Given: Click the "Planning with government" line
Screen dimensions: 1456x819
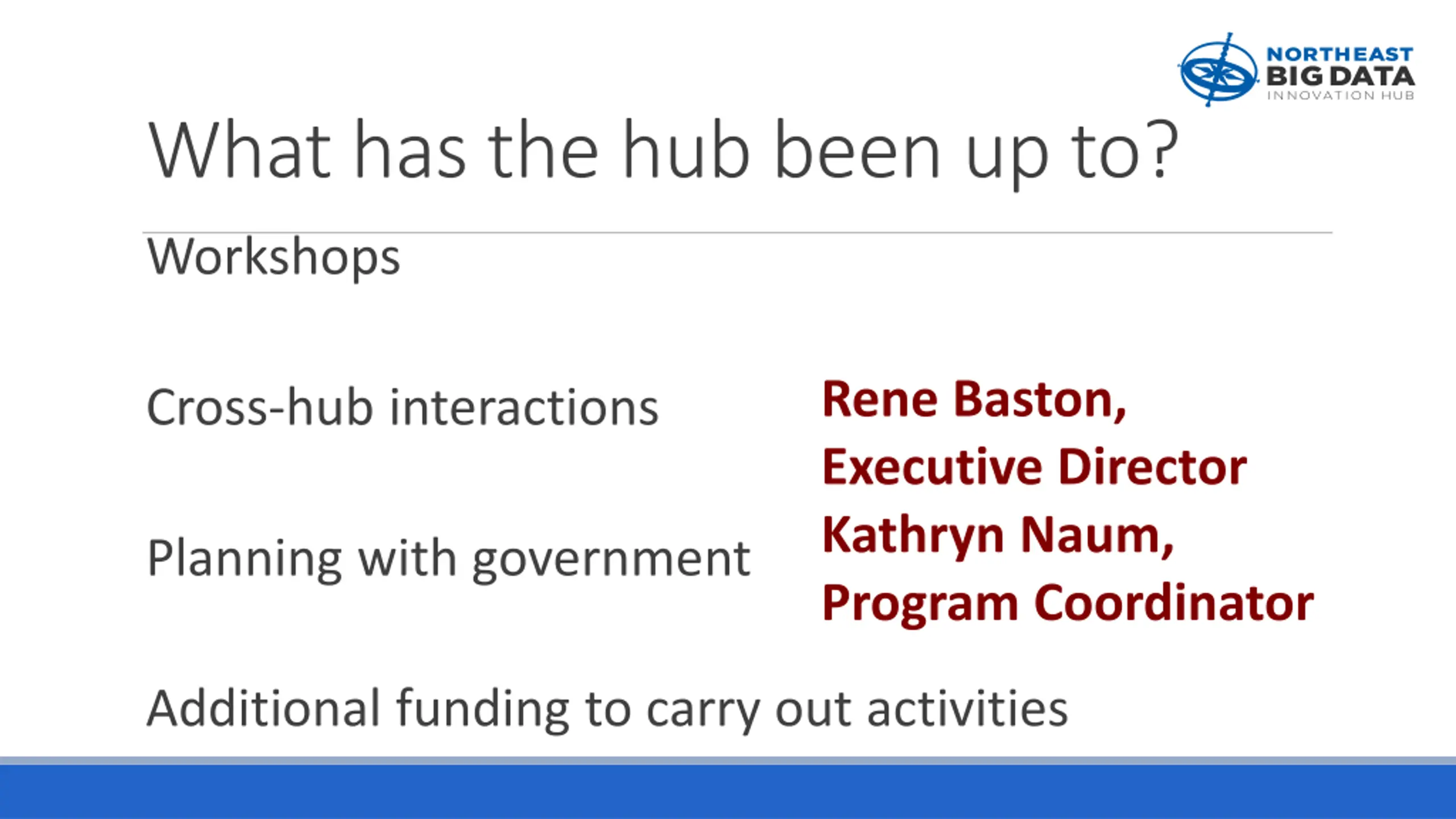Looking at the screenshot, I should pyautogui.click(x=449, y=559).
